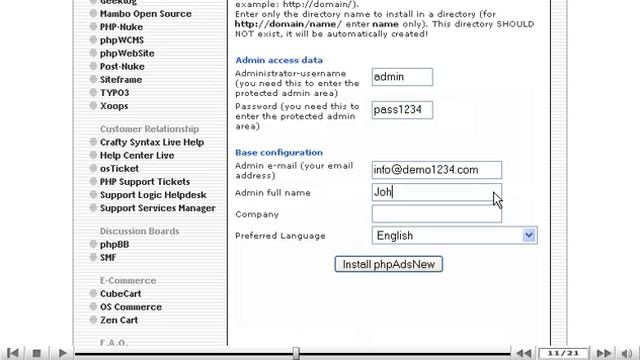Image resolution: width=640 pixels, height=360 pixels.
Task: Open Support Services Manager link
Action: 158,208
